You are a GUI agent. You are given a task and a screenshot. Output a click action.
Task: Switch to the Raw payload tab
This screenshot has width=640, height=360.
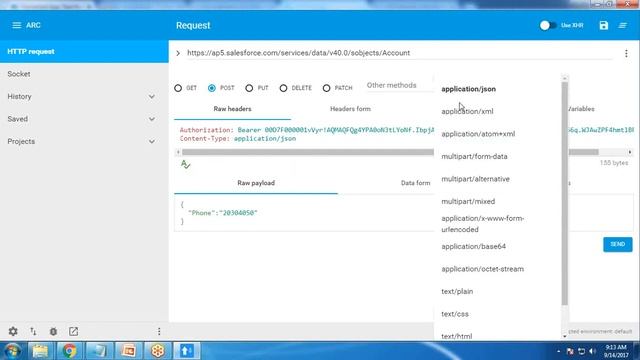(x=256, y=183)
